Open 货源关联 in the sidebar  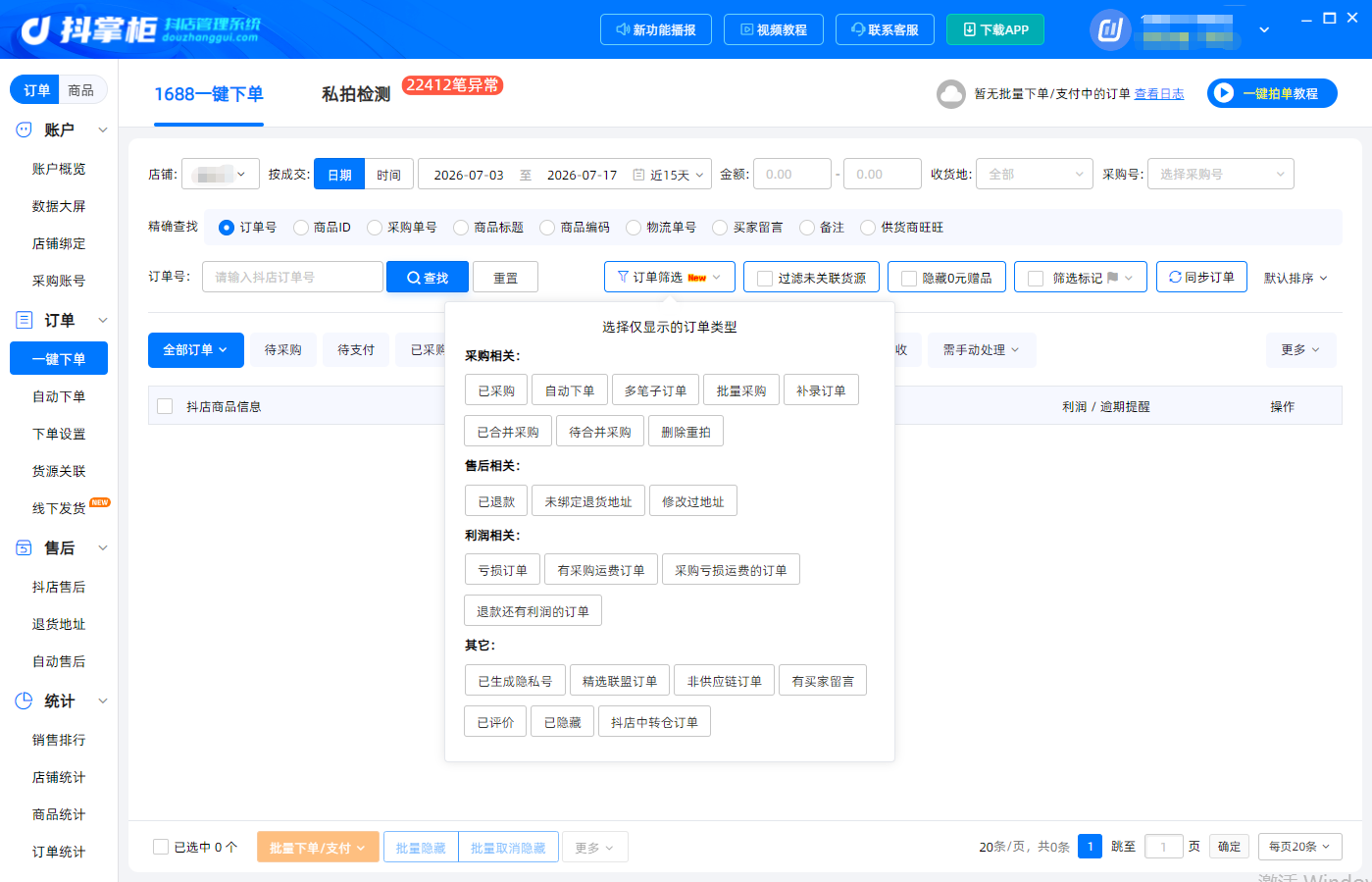point(59,471)
